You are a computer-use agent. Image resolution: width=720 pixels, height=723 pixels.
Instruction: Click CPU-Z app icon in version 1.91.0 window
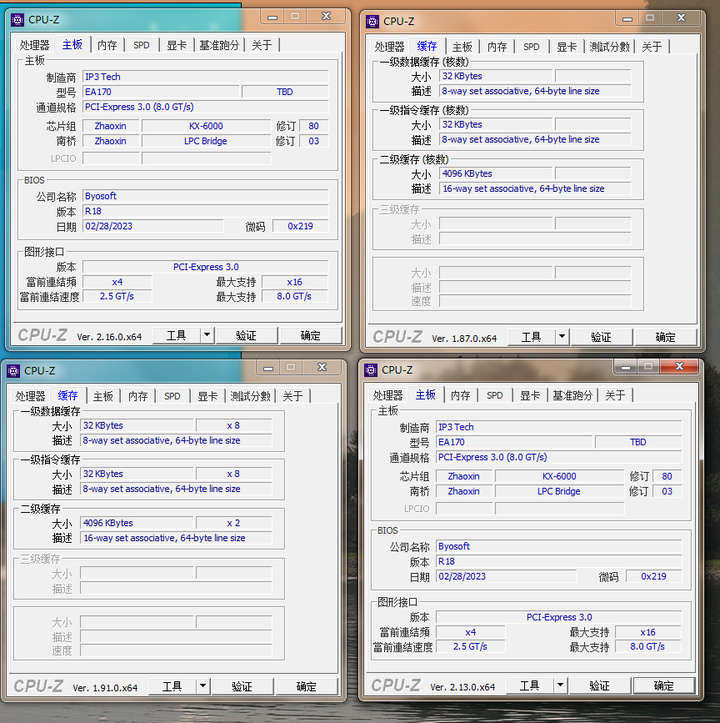[13, 371]
